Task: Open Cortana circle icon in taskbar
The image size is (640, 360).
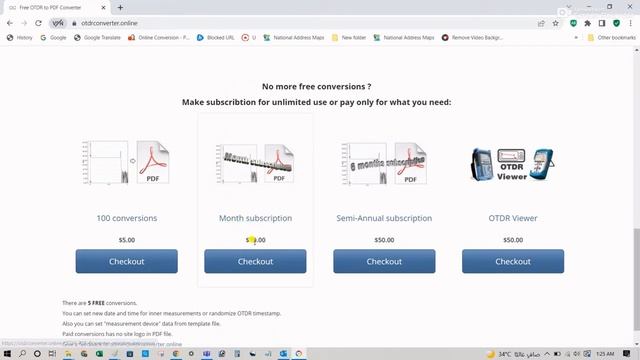Action: [x=37, y=353]
